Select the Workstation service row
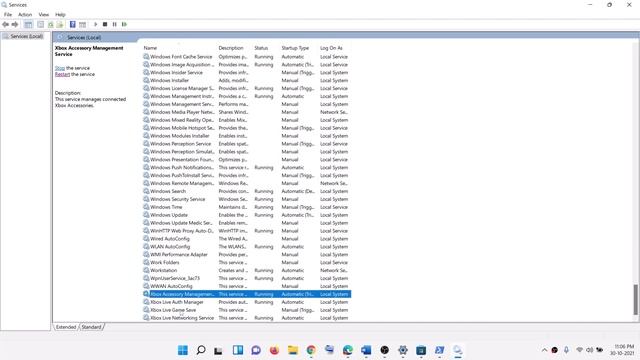Screen dimensions: 640x360 click(247, 270)
